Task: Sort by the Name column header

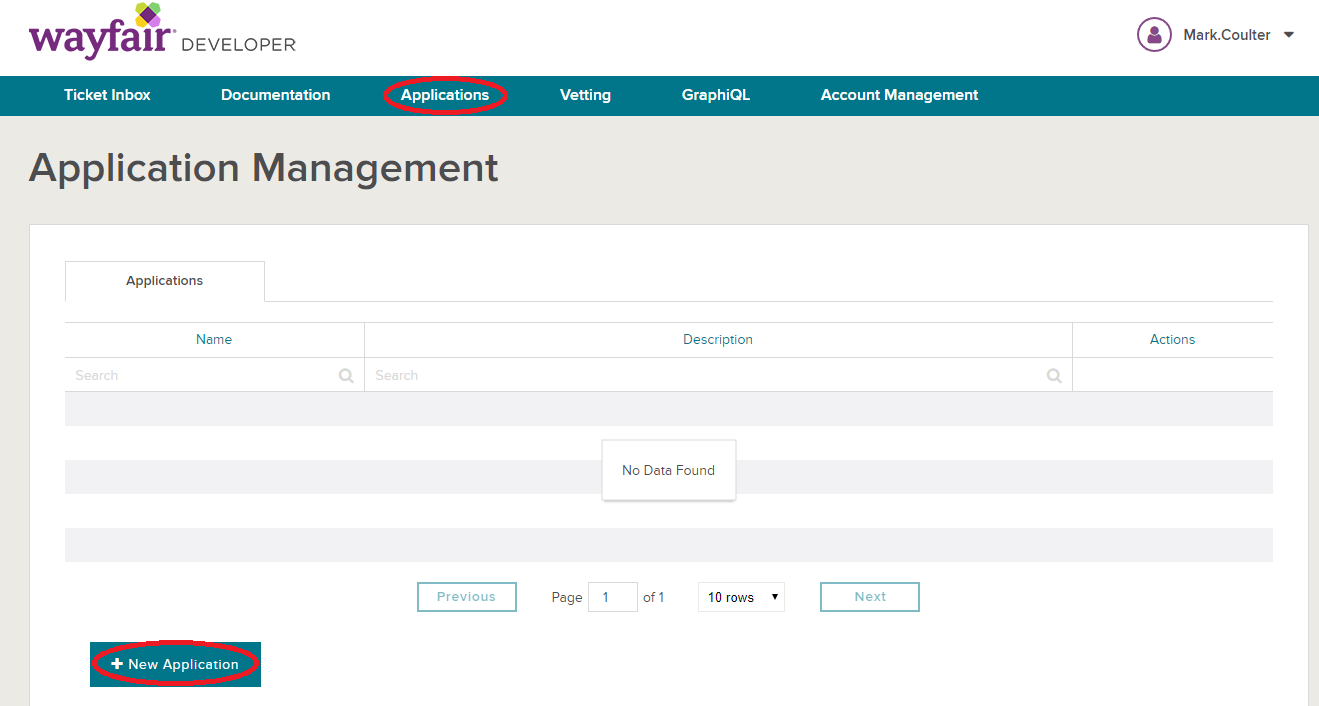Action: 214,340
